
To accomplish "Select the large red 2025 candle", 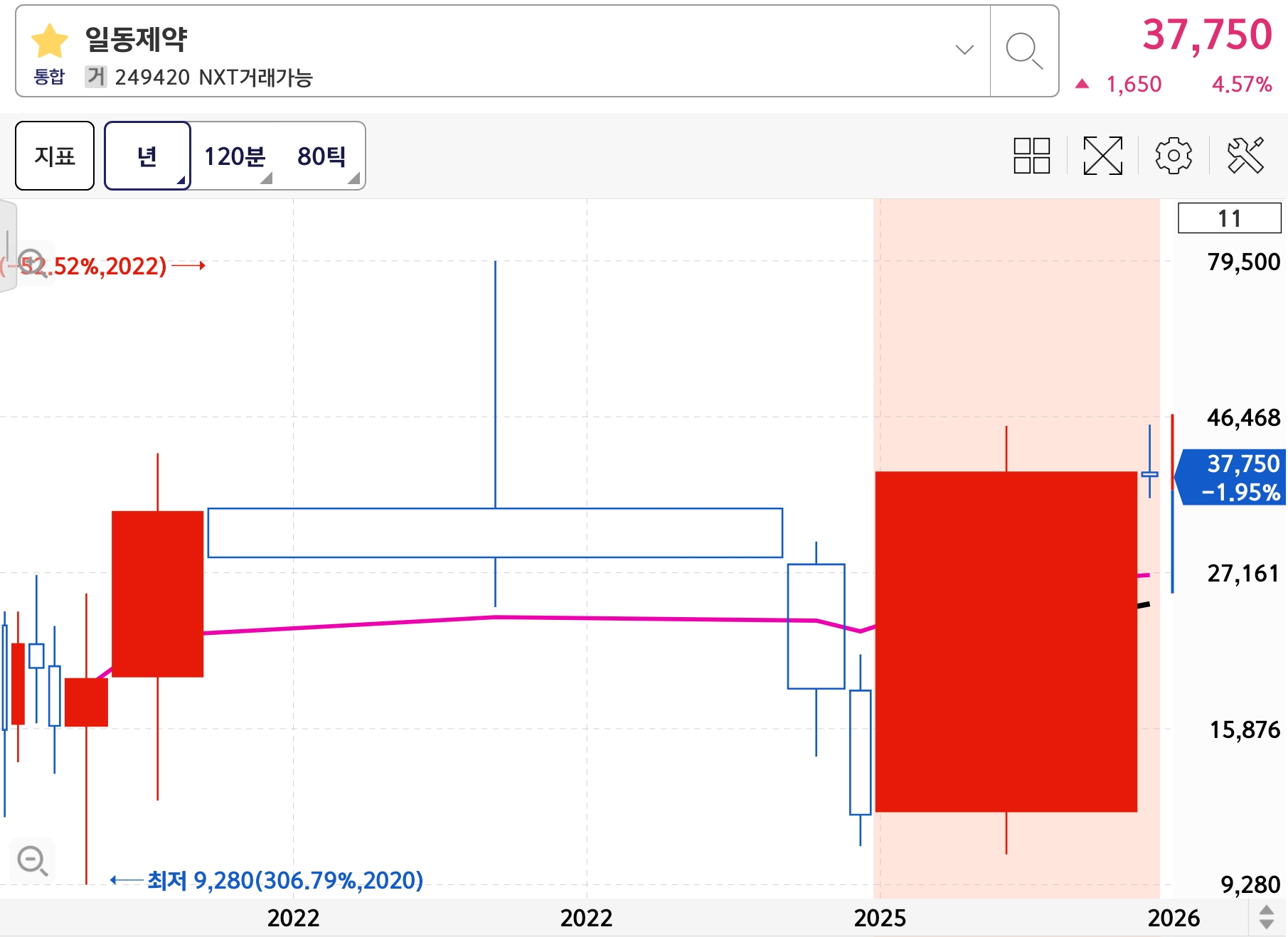I will point(1006,641).
